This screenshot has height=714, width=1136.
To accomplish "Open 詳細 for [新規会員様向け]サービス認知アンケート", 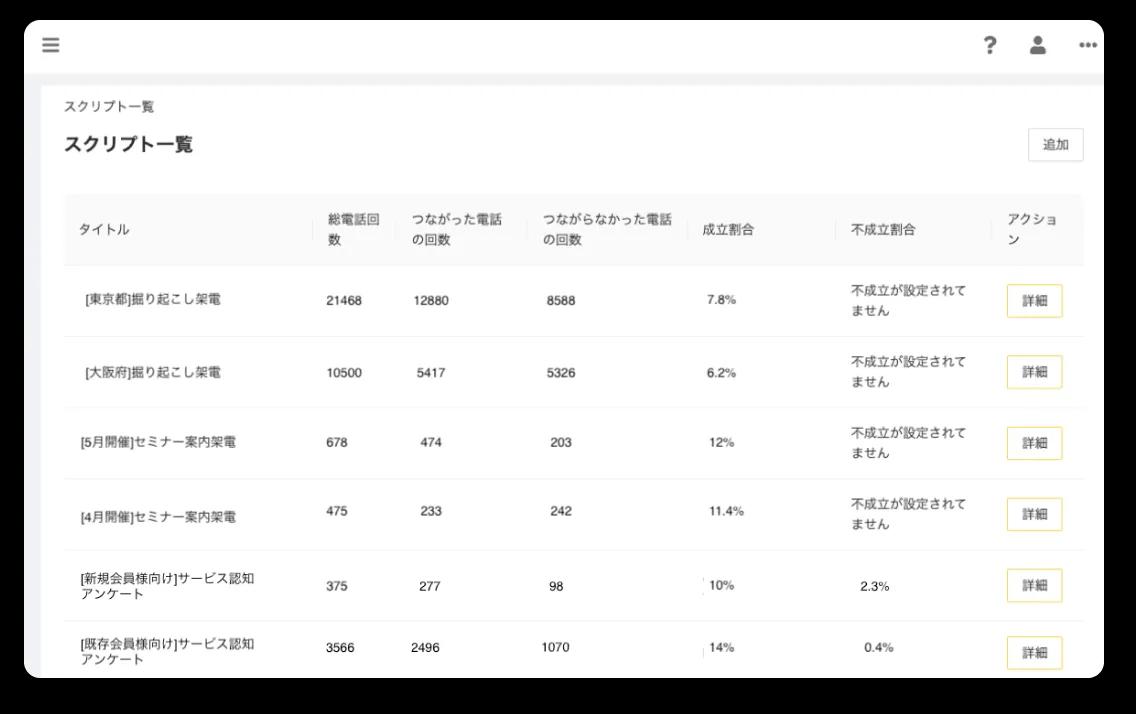I will coord(1034,586).
